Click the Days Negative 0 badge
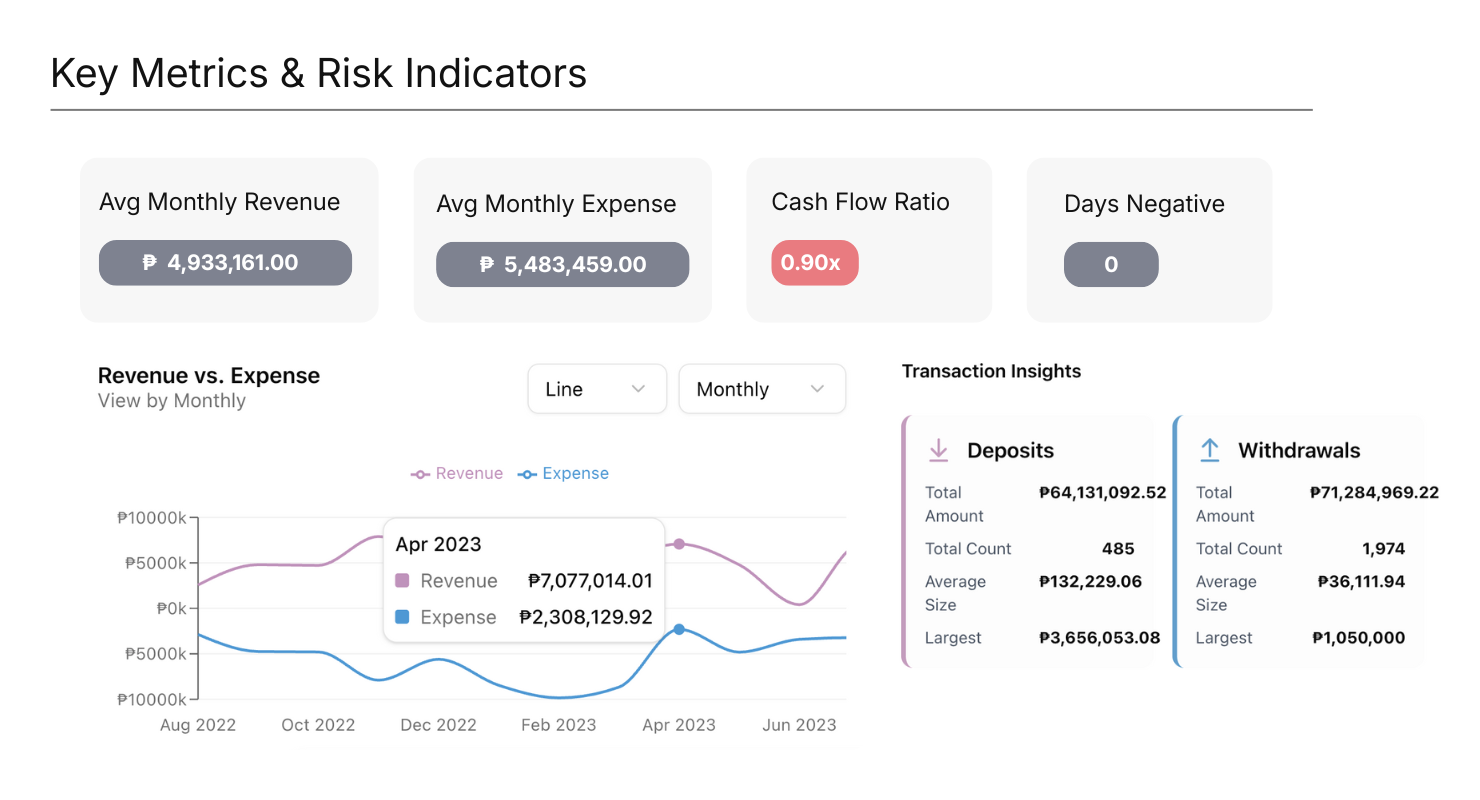Screen dimensions: 1480x800 (1111, 265)
